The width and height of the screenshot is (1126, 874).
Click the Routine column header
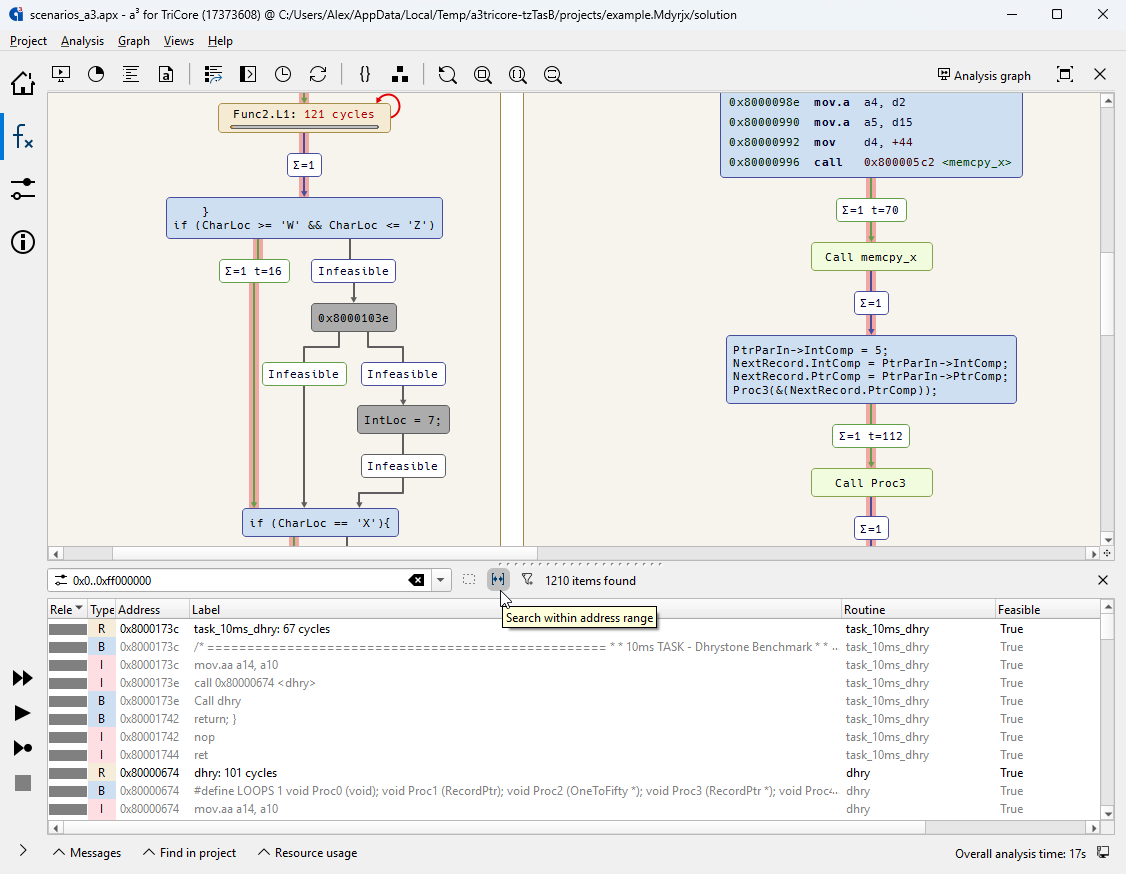tap(918, 609)
